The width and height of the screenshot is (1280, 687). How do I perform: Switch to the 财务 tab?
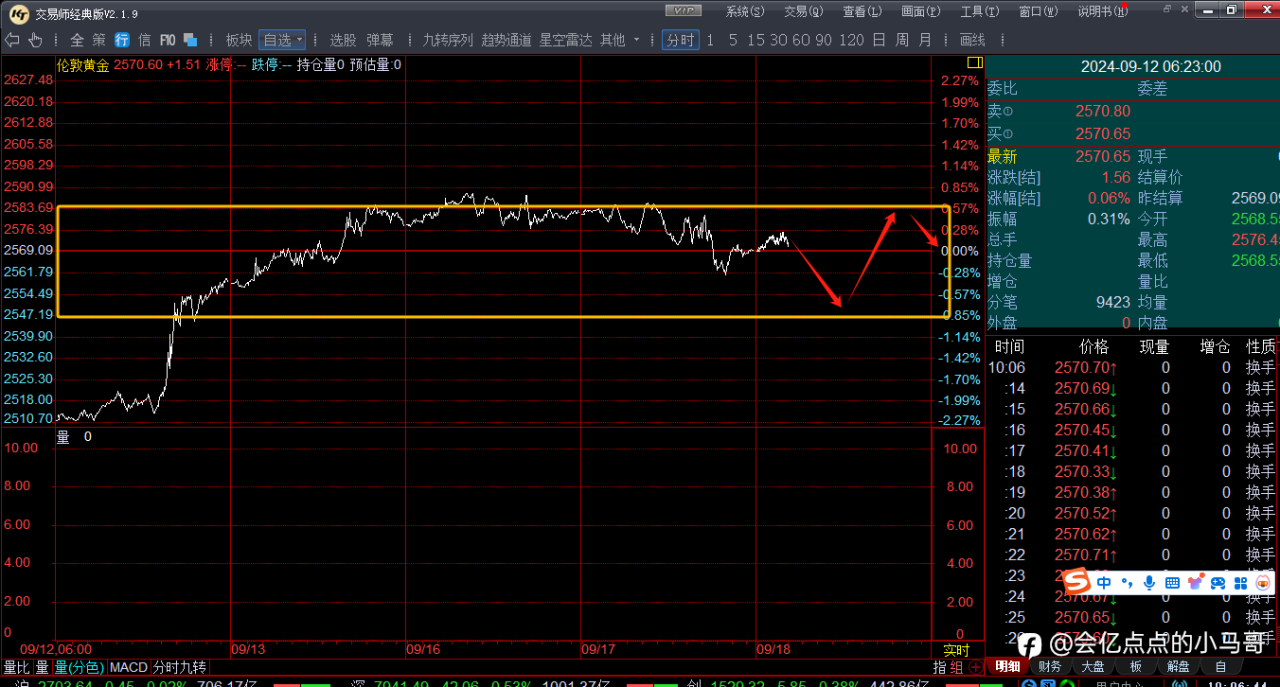[x=1049, y=667]
